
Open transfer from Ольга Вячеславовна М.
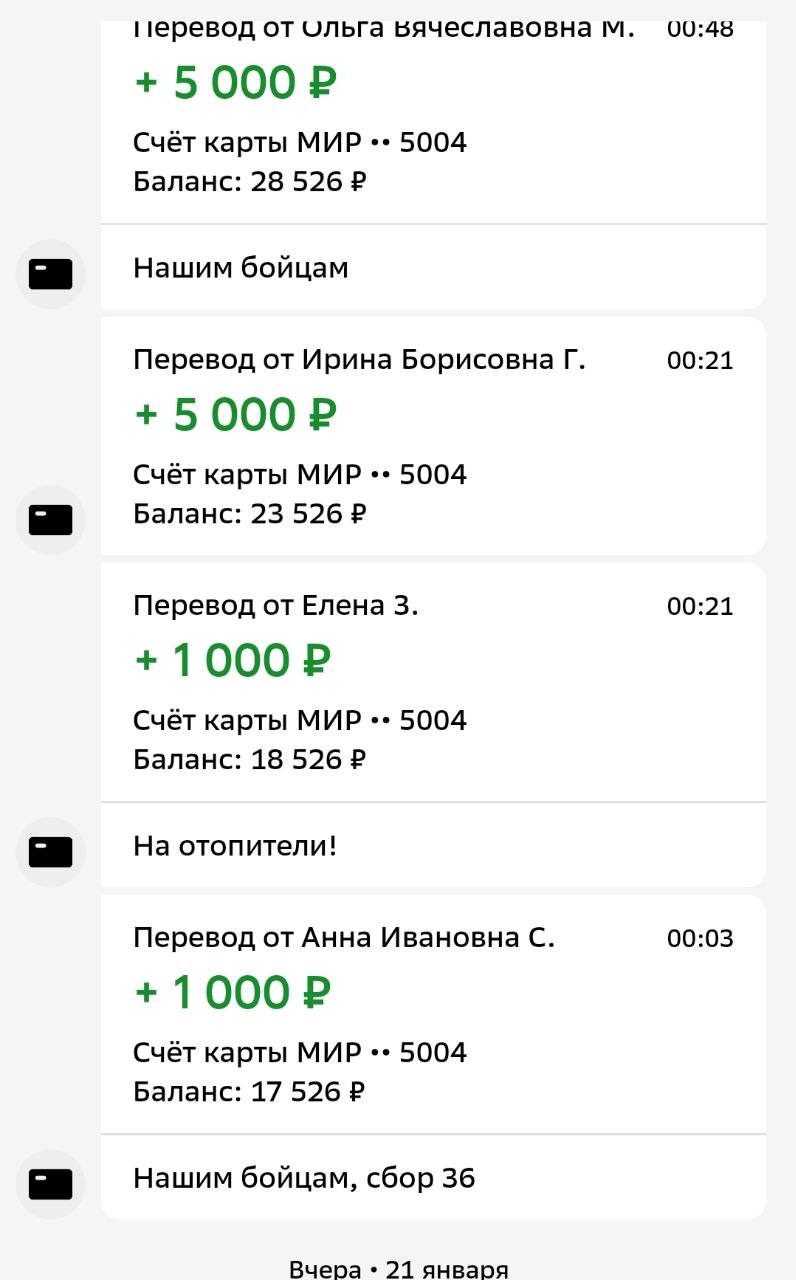[x=433, y=122]
